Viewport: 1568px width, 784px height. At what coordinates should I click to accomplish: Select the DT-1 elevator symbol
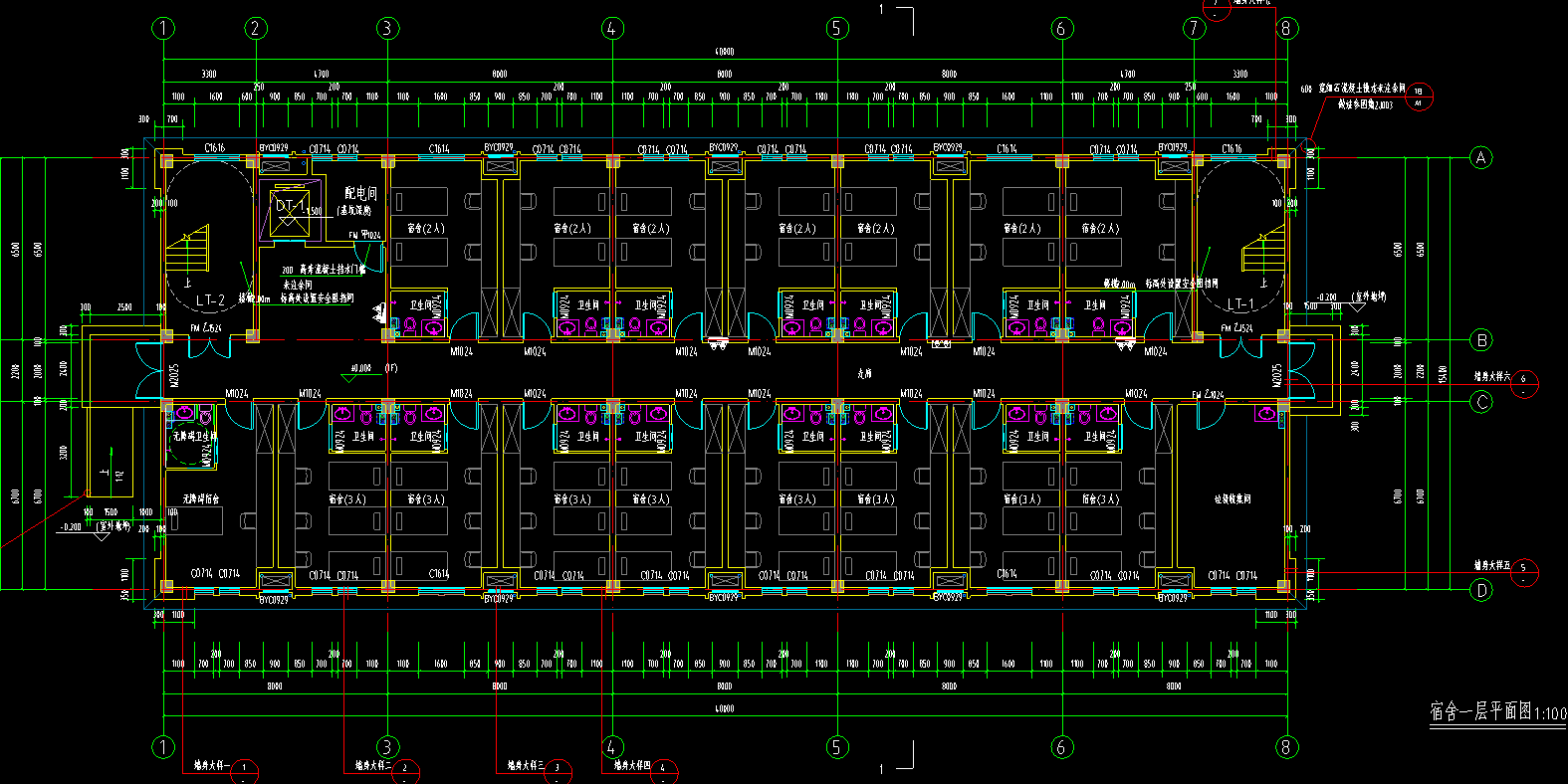(289, 210)
